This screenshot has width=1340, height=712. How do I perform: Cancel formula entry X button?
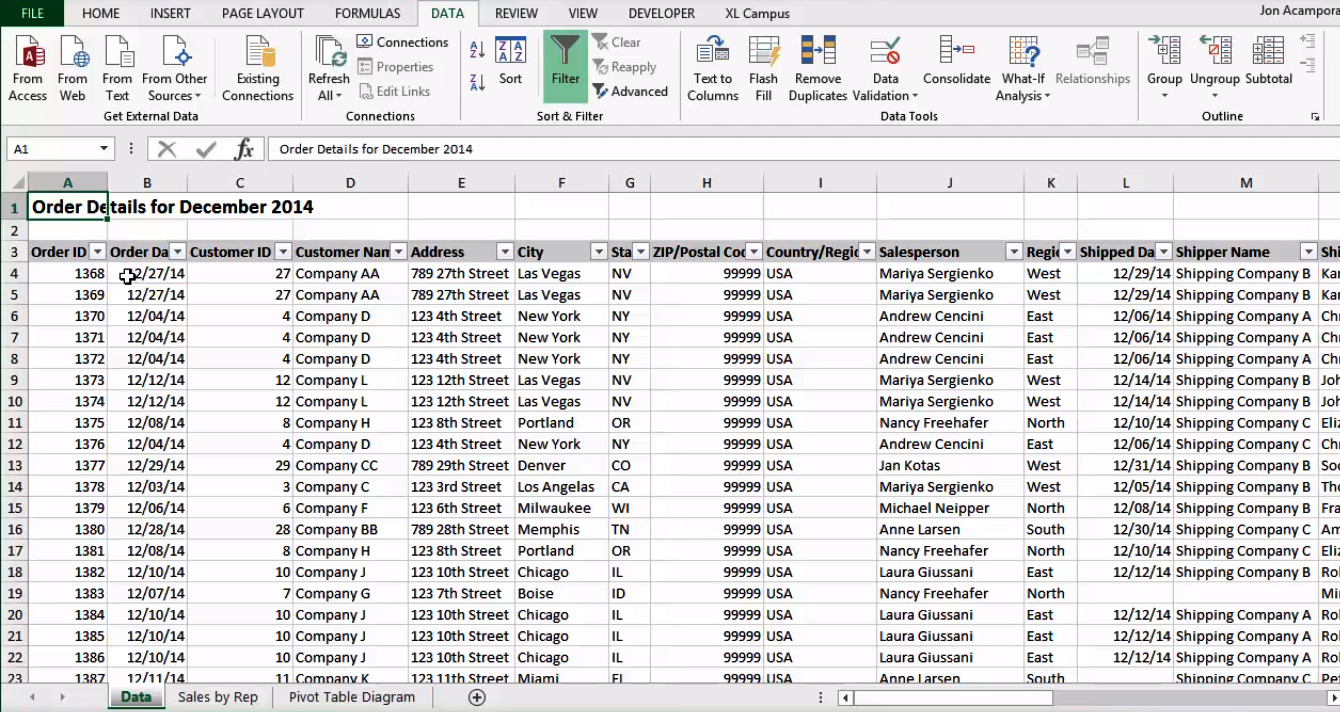[167, 149]
